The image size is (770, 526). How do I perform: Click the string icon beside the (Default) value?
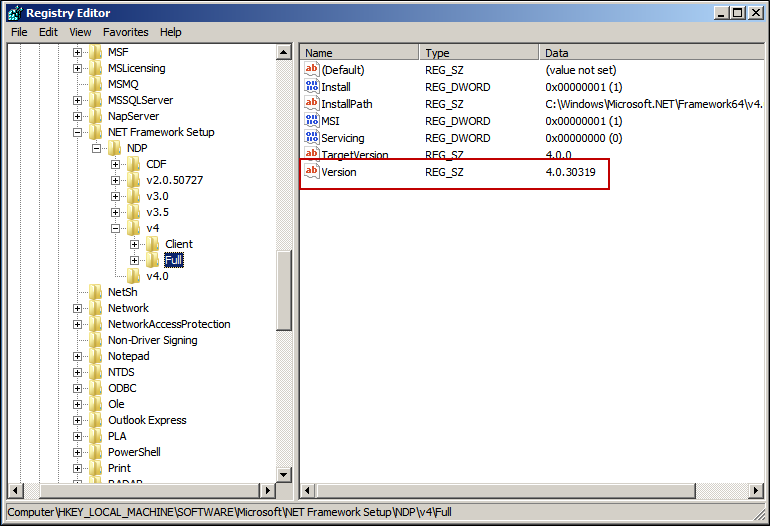point(312,69)
